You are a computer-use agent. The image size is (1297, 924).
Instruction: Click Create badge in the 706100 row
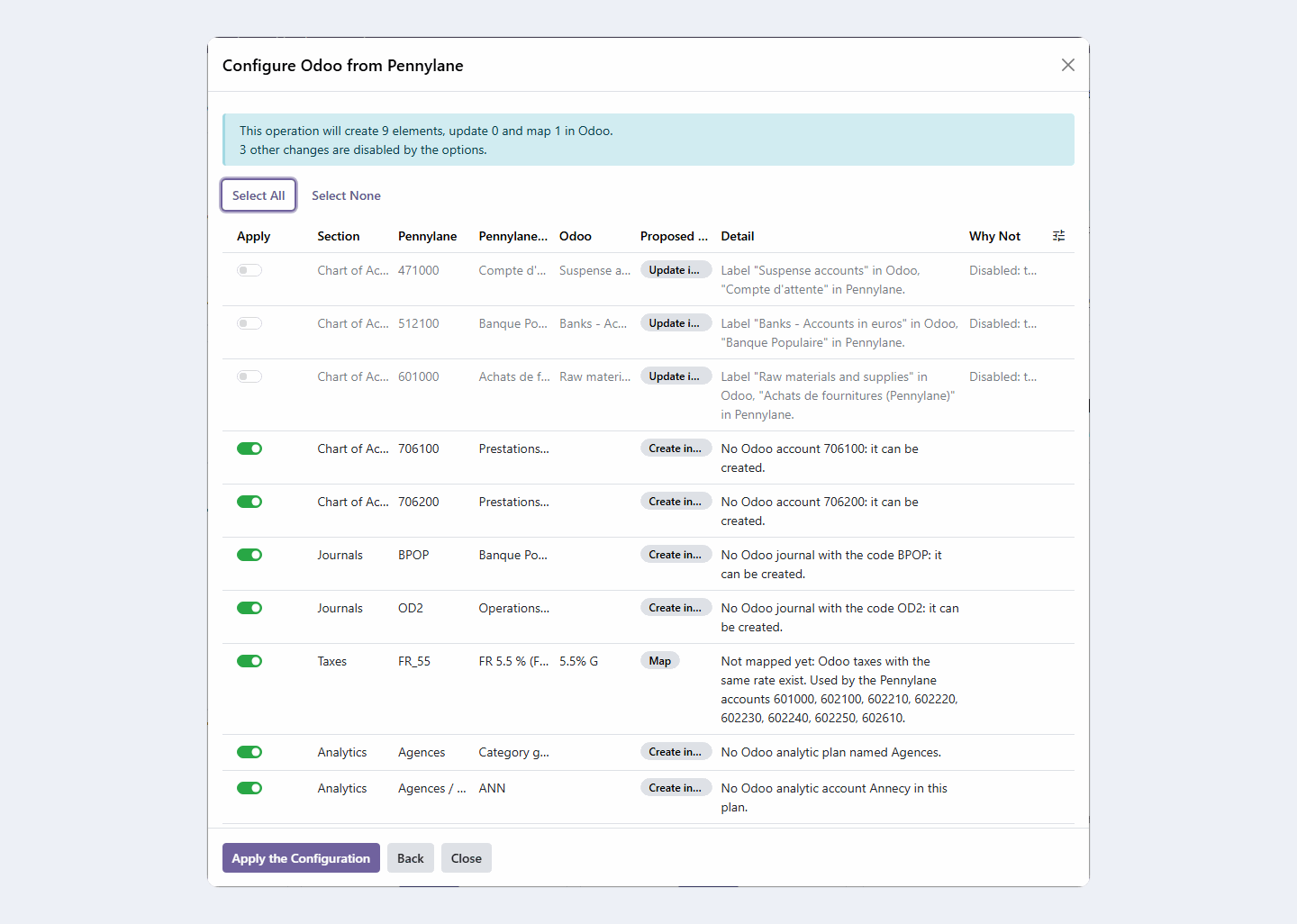(676, 448)
